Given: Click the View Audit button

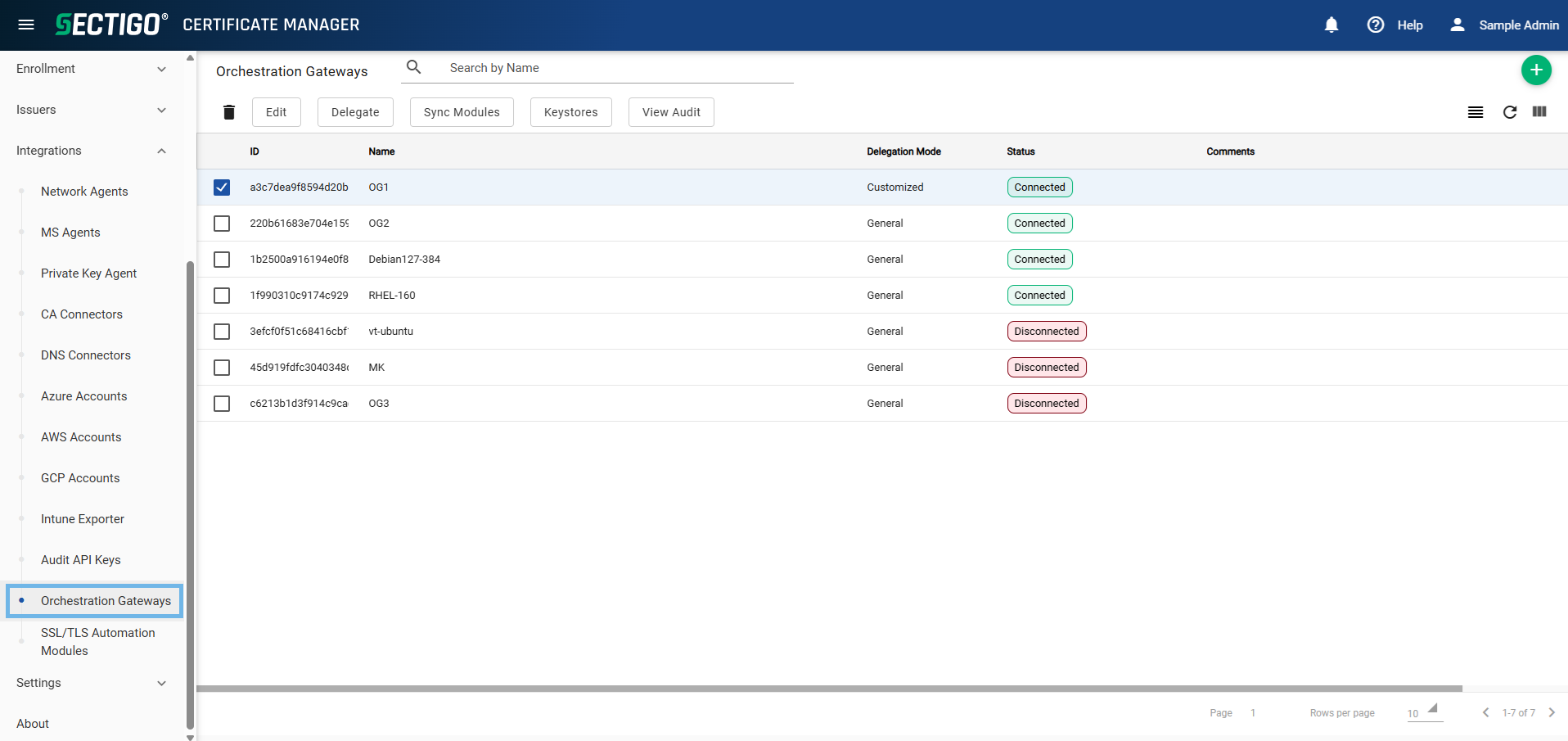Looking at the screenshot, I should [x=671, y=112].
